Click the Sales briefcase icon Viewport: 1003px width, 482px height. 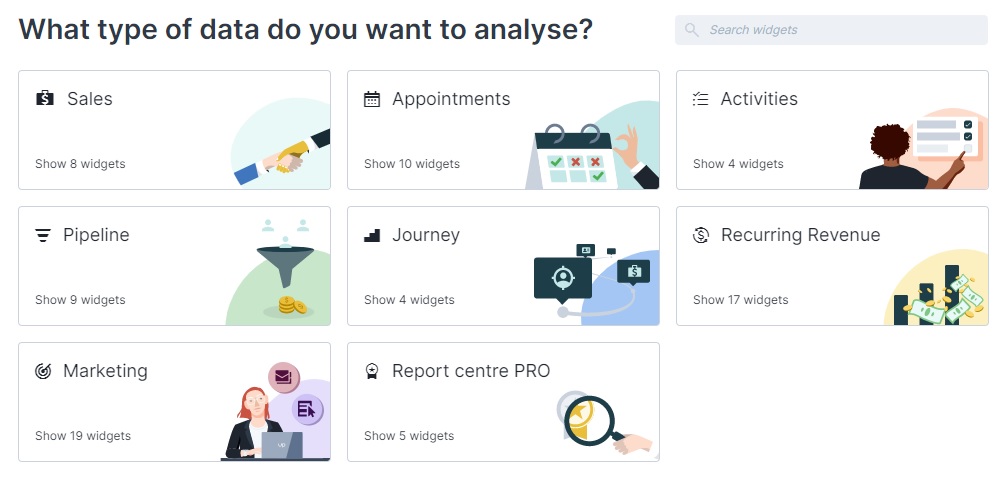45,98
